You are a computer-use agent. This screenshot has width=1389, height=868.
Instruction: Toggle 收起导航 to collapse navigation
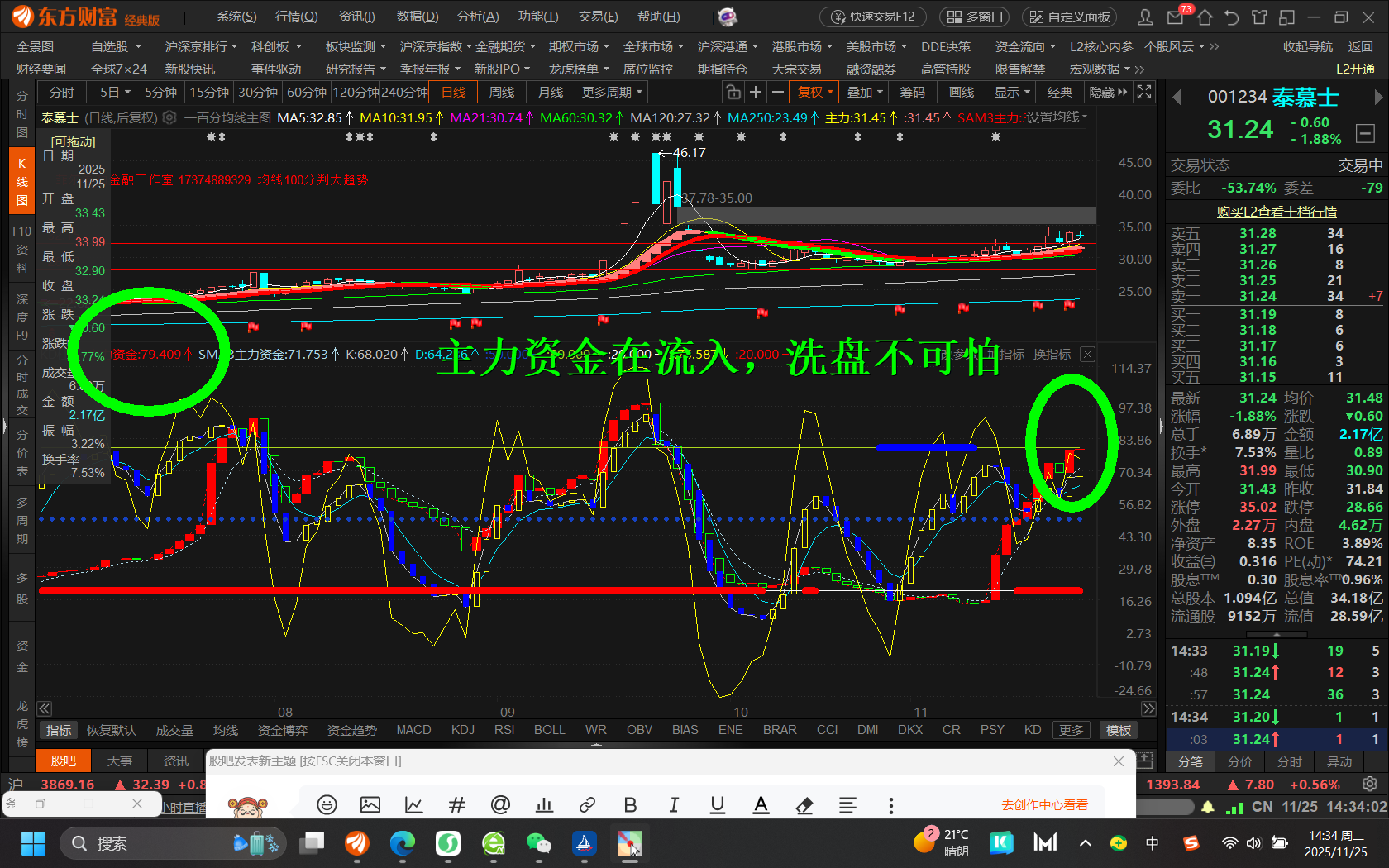pos(1308,47)
